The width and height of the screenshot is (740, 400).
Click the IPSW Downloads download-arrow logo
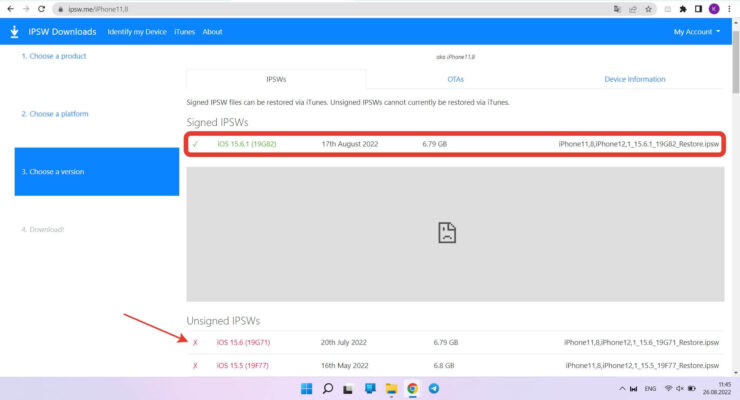[15, 31]
